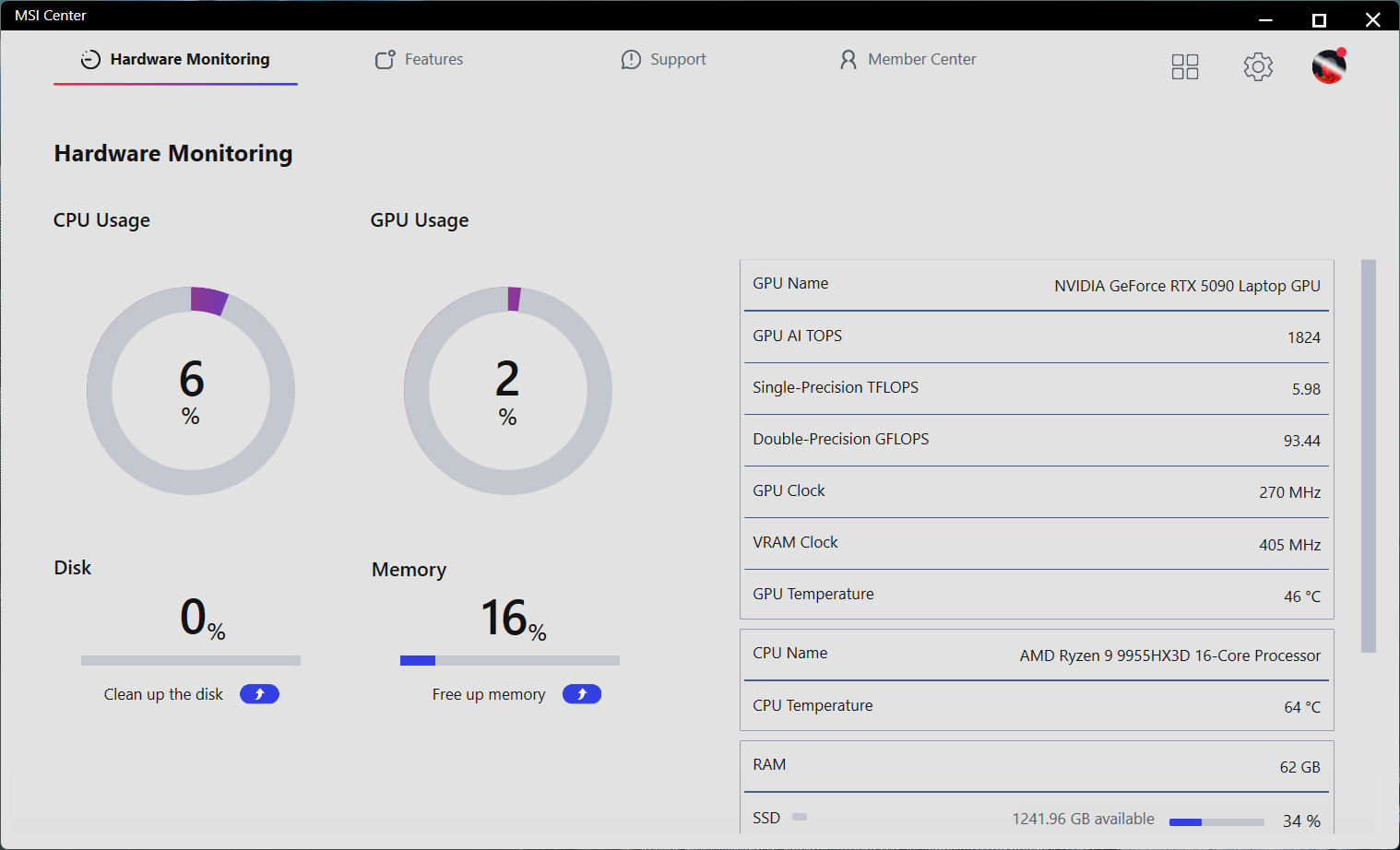The image size is (1400, 850).
Task: Click the VRAM Clock 405 MHz value
Action: pyautogui.click(x=1290, y=545)
